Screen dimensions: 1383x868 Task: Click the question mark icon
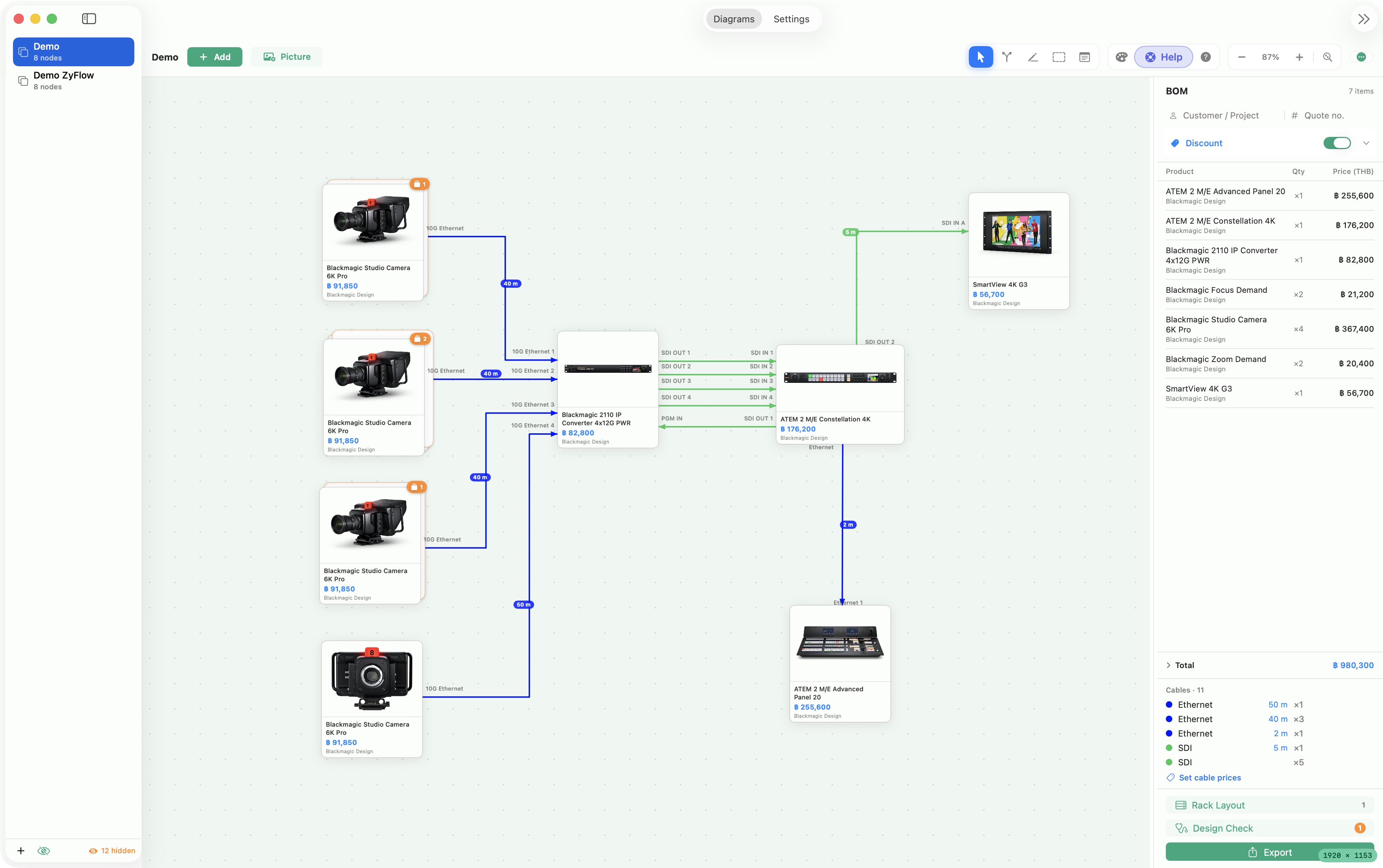(1205, 57)
